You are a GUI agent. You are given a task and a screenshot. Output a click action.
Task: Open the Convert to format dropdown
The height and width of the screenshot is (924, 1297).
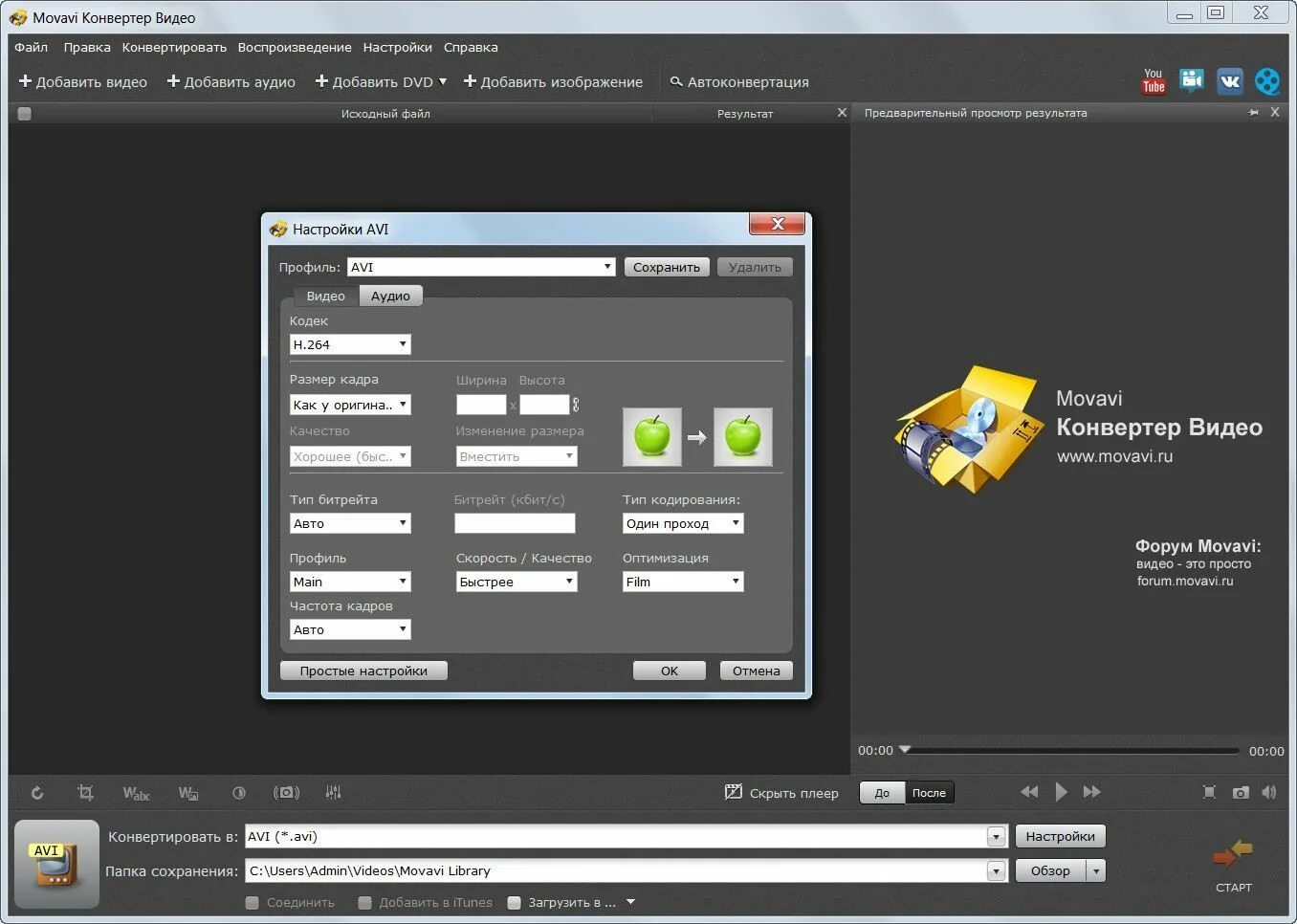pos(996,837)
